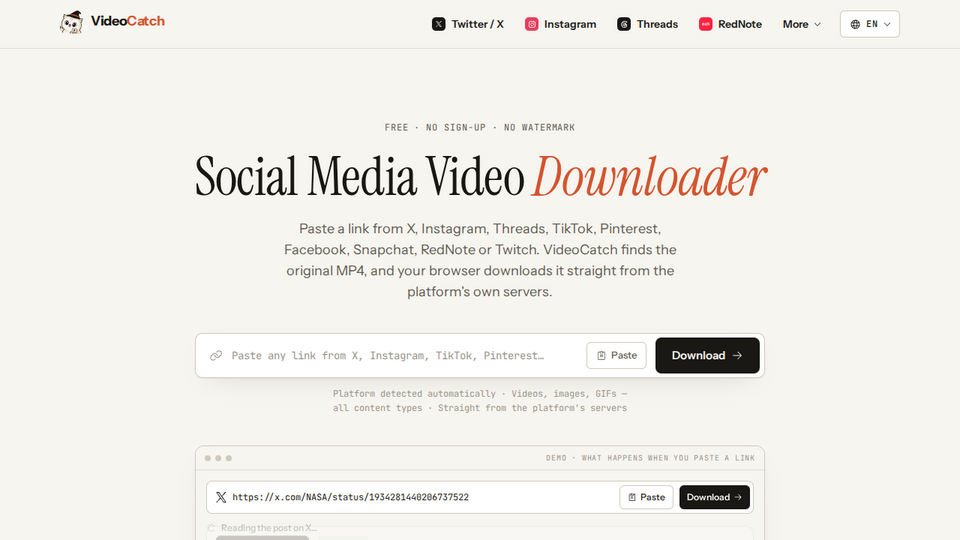Click the Paste button in the demo panel

646,497
